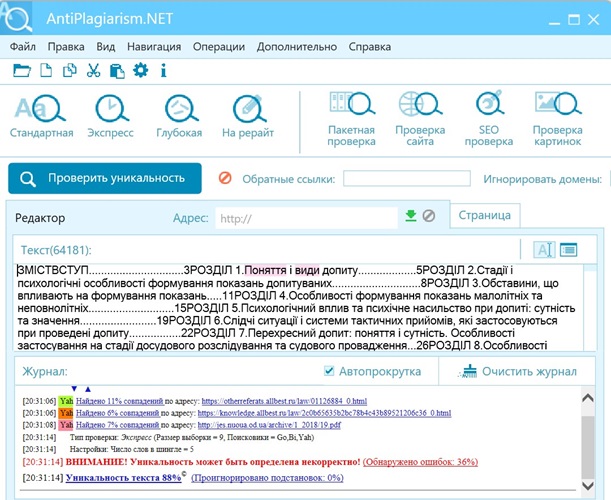Viewport: 611px width, 500px height.
Task: Click journal scrollbar up arrow
Action: [588, 398]
